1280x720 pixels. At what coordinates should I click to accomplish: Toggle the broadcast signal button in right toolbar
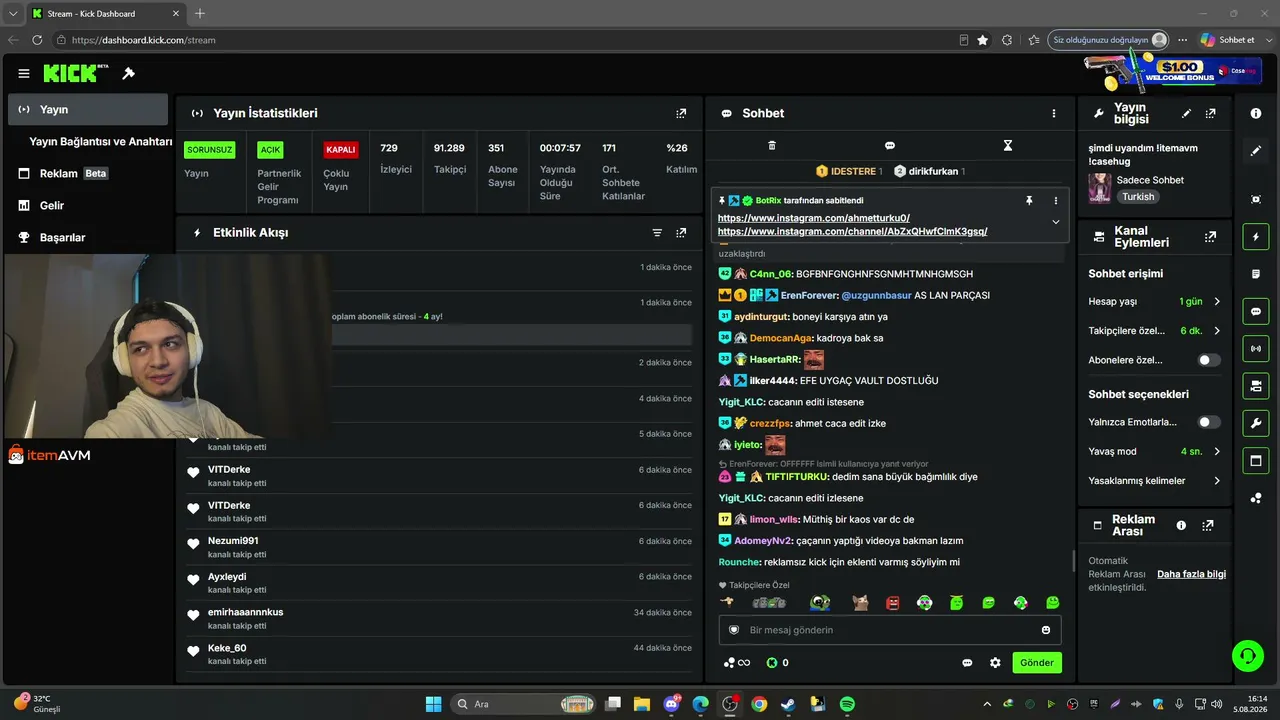[1256, 348]
